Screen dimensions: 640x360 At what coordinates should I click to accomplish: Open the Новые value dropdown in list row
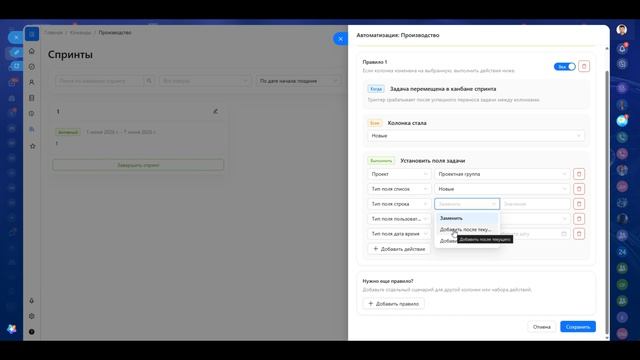(502, 189)
